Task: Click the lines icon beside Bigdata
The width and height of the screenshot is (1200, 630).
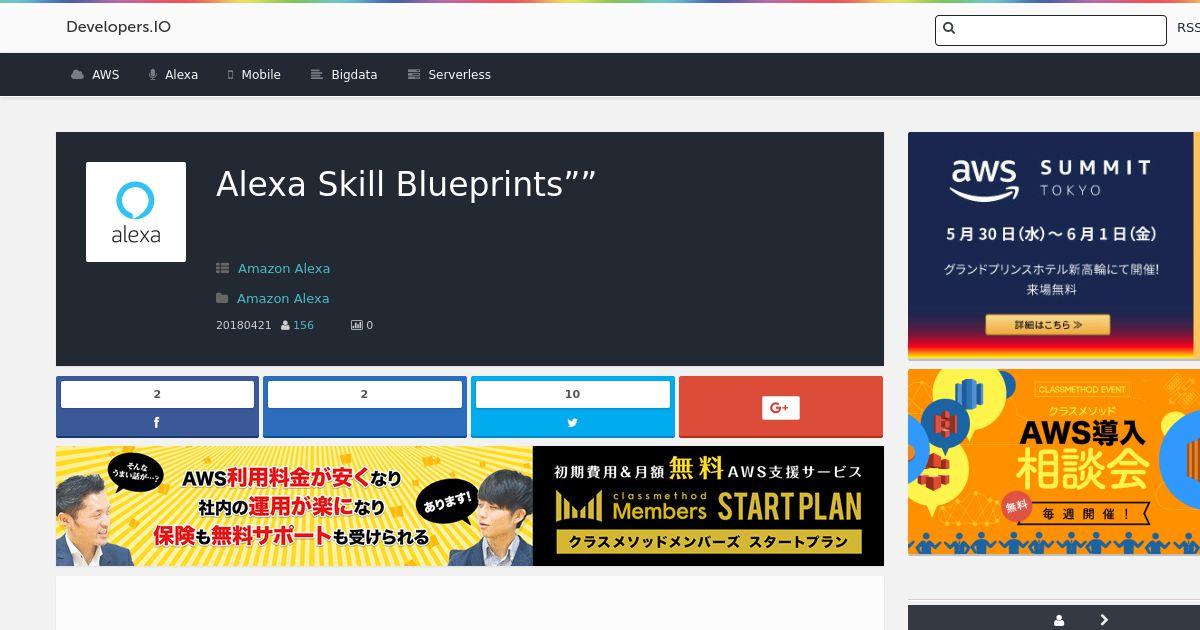Action: [x=316, y=75]
